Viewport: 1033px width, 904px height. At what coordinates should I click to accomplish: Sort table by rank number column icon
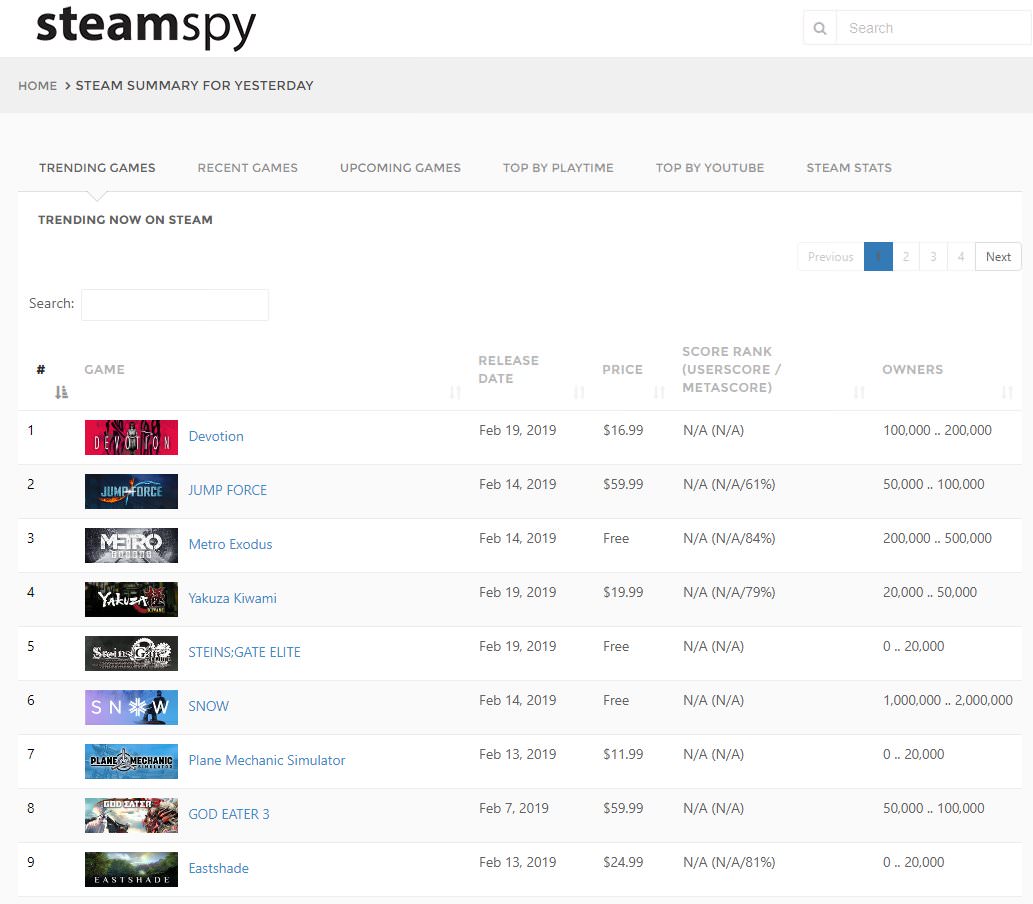click(x=62, y=392)
